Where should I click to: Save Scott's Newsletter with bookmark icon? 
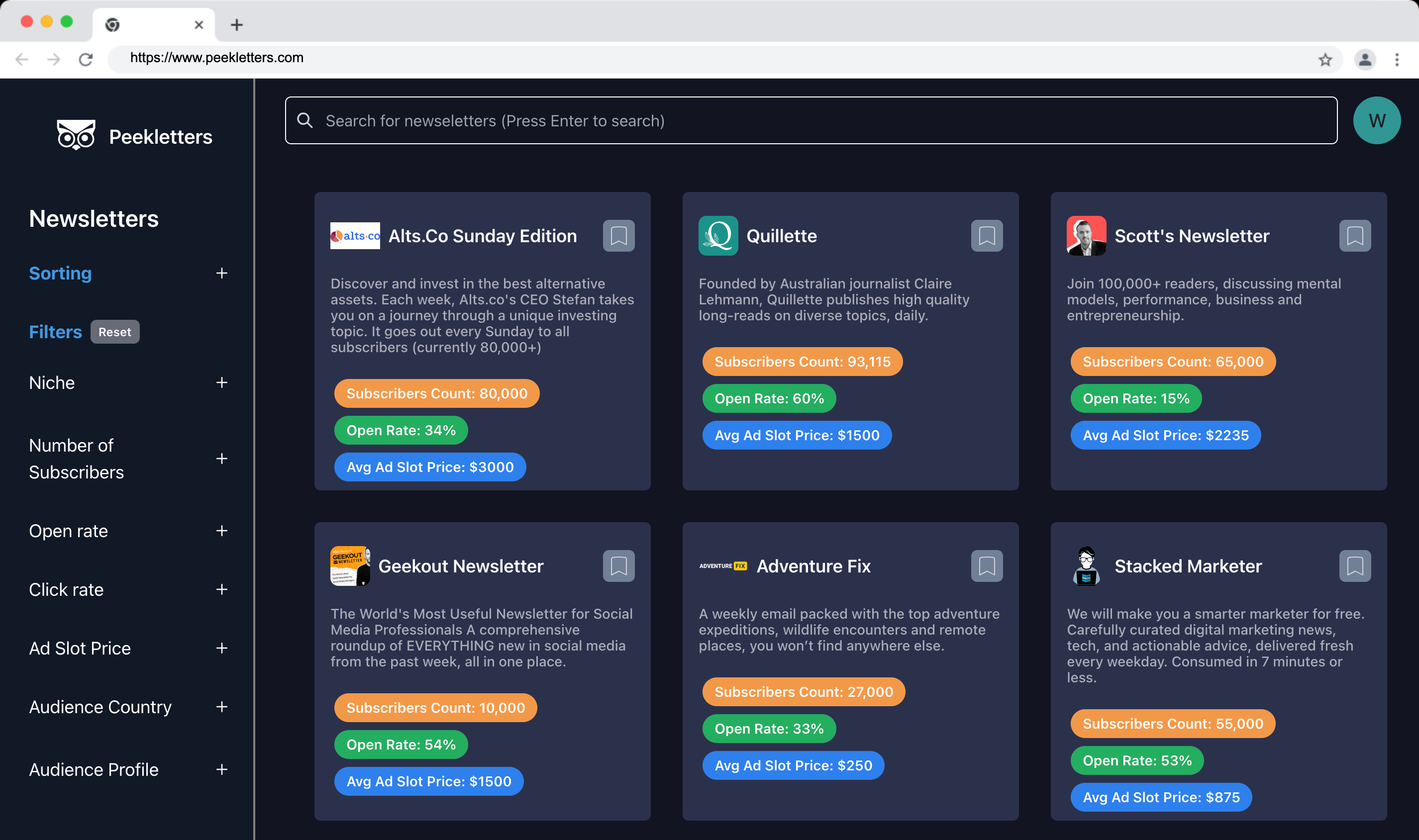pos(1354,235)
